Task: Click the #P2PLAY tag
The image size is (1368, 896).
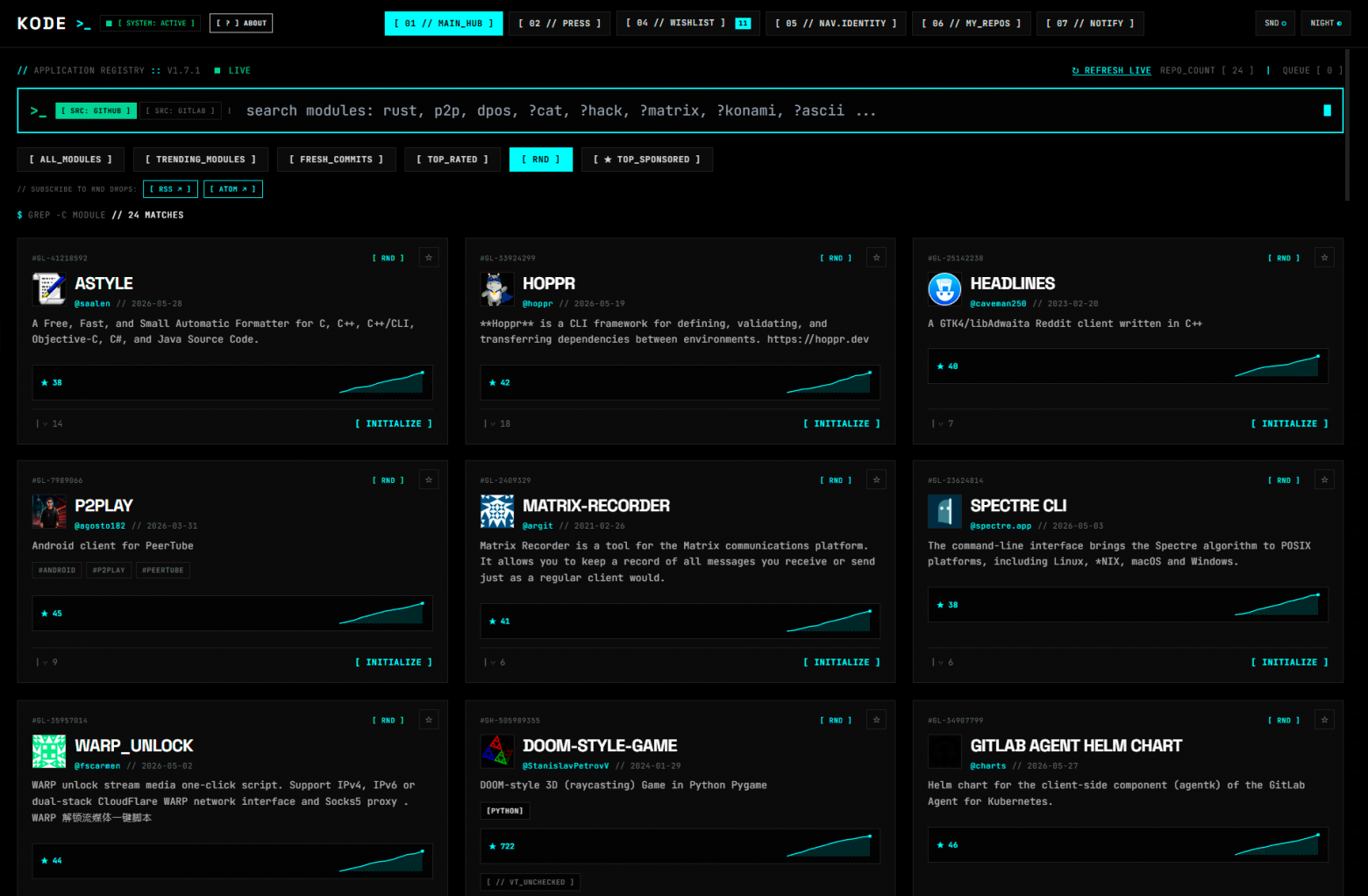Action: 109,571
